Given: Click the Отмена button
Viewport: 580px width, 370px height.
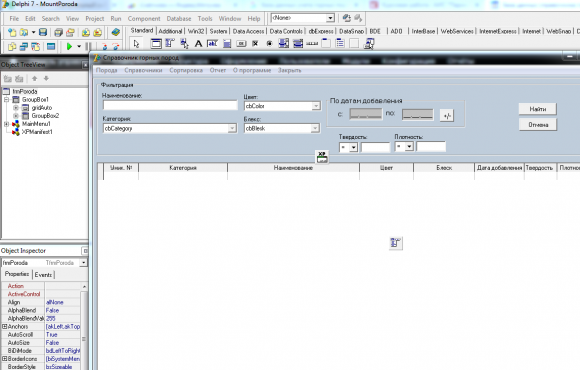Looking at the screenshot, I should (538, 125).
